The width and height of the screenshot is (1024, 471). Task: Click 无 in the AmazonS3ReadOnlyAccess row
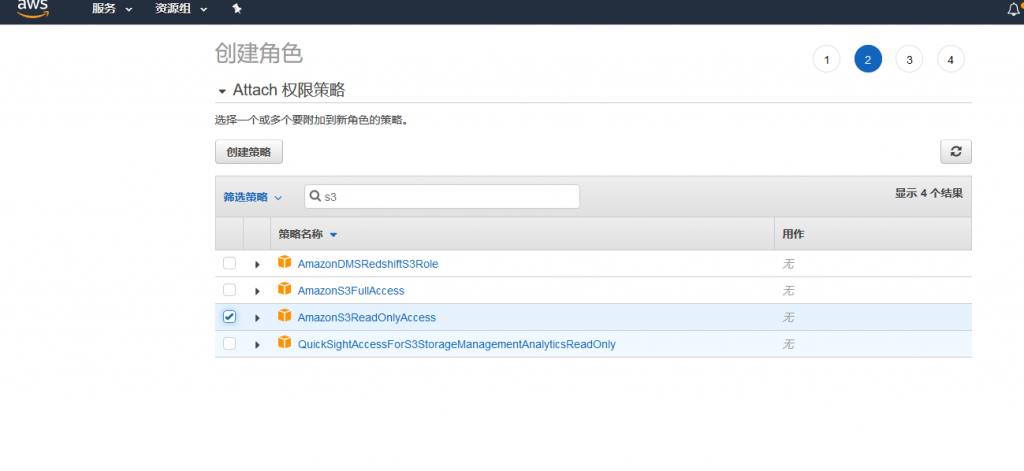[788, 317]
